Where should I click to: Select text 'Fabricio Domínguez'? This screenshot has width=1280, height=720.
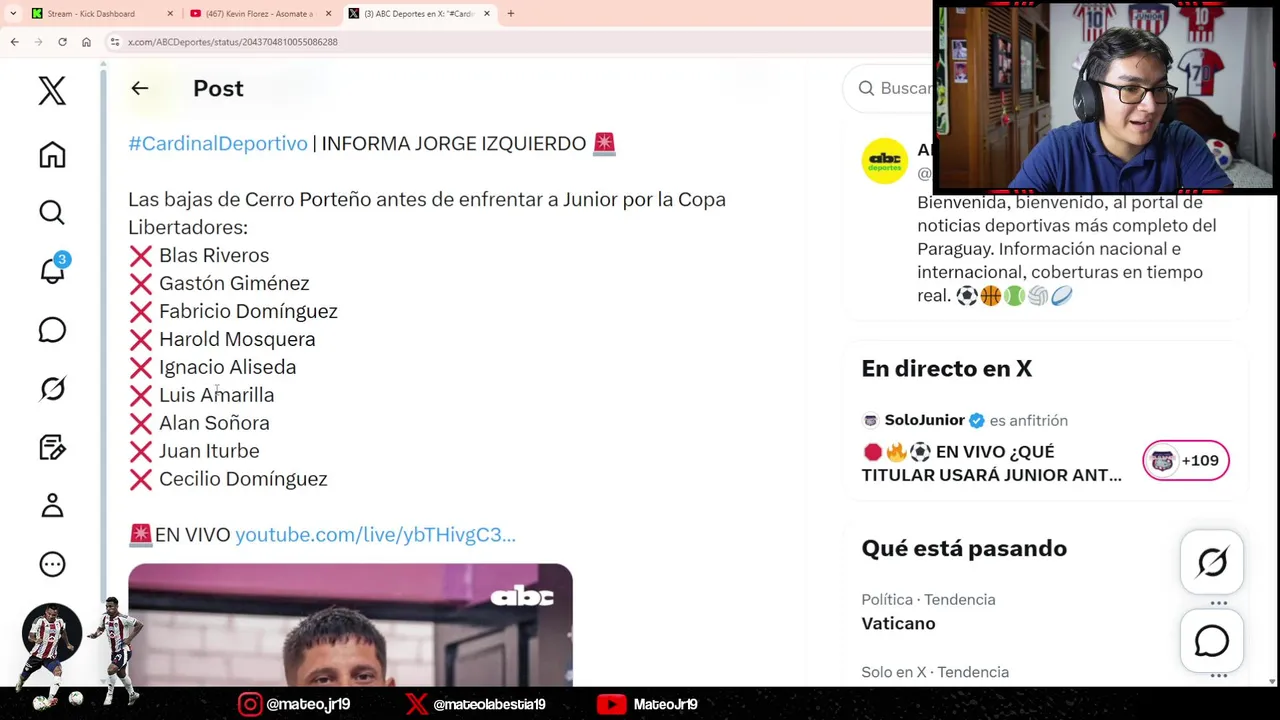click(x=248, y=311)
